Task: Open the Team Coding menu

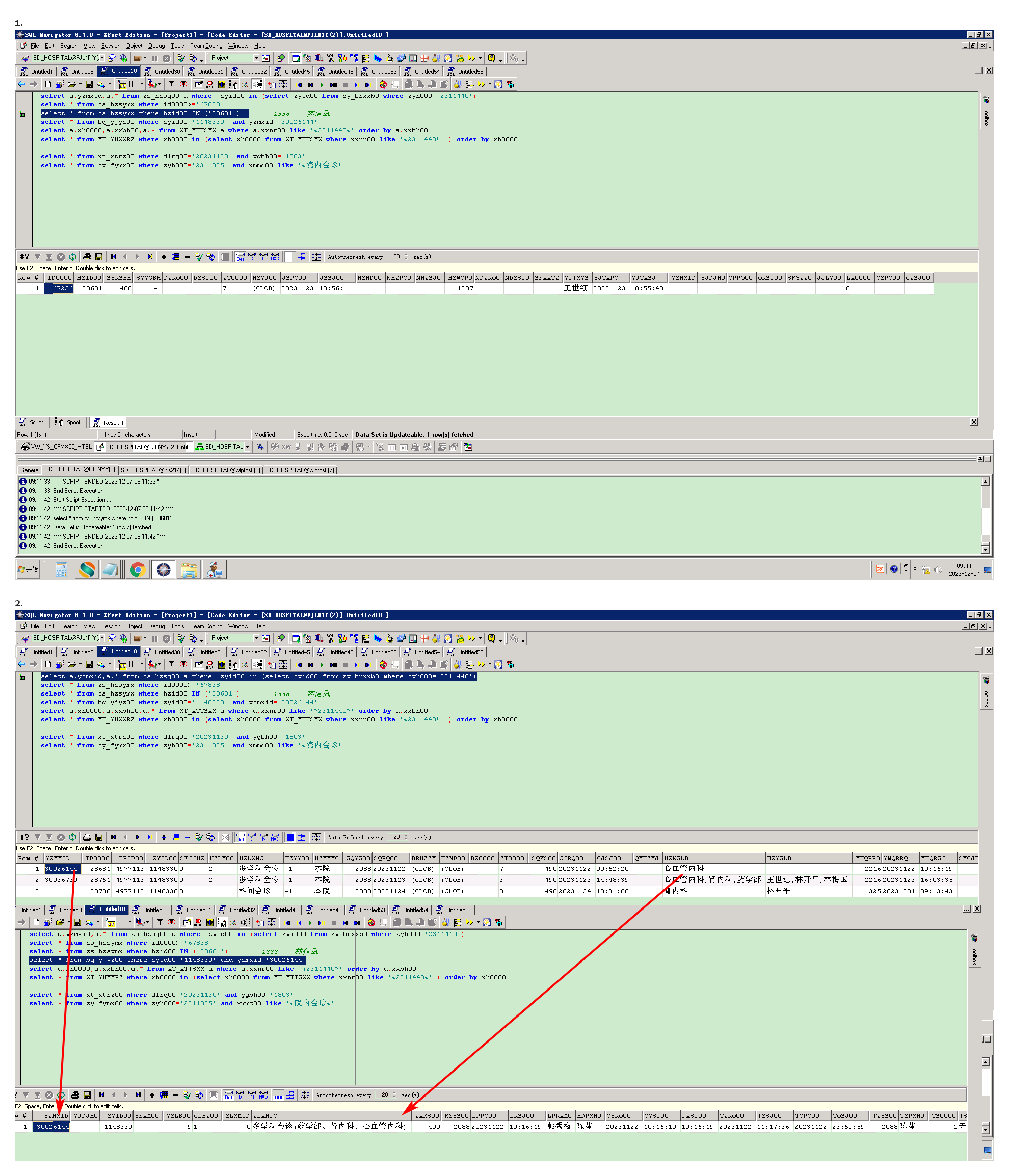Action: tap(206, 46)
